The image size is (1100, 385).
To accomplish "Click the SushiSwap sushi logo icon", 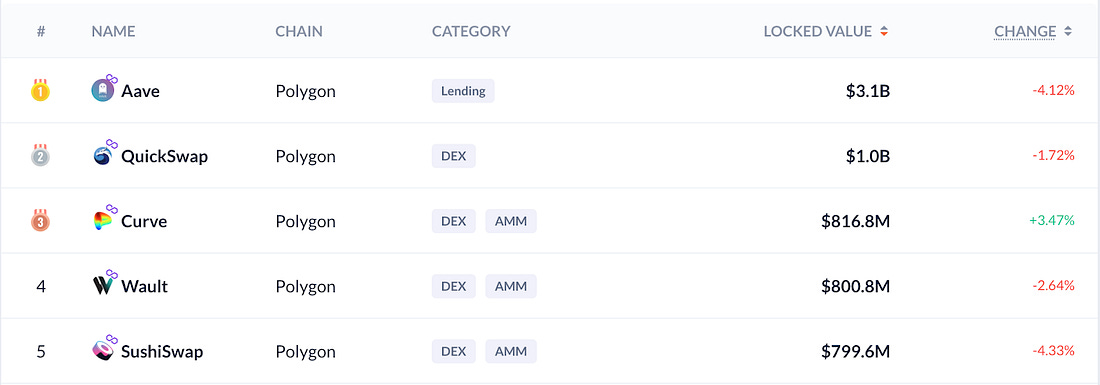I will tap(102, 351).
